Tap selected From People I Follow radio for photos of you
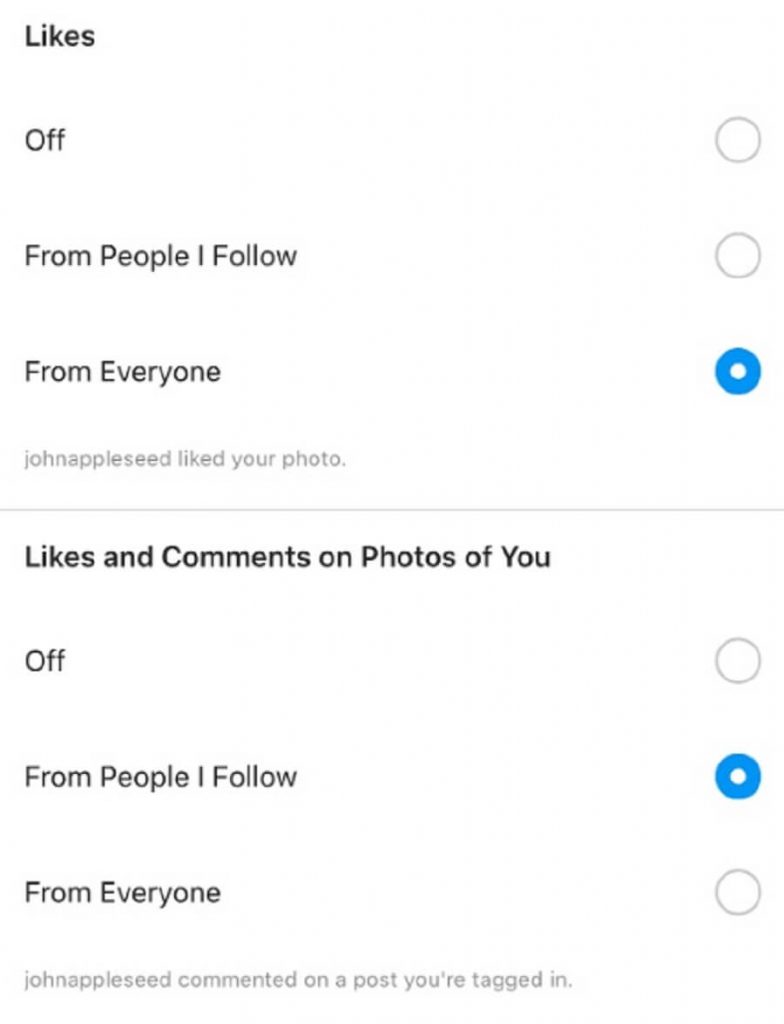This screenshot has width=784, height=1024. tap(738, 776)
